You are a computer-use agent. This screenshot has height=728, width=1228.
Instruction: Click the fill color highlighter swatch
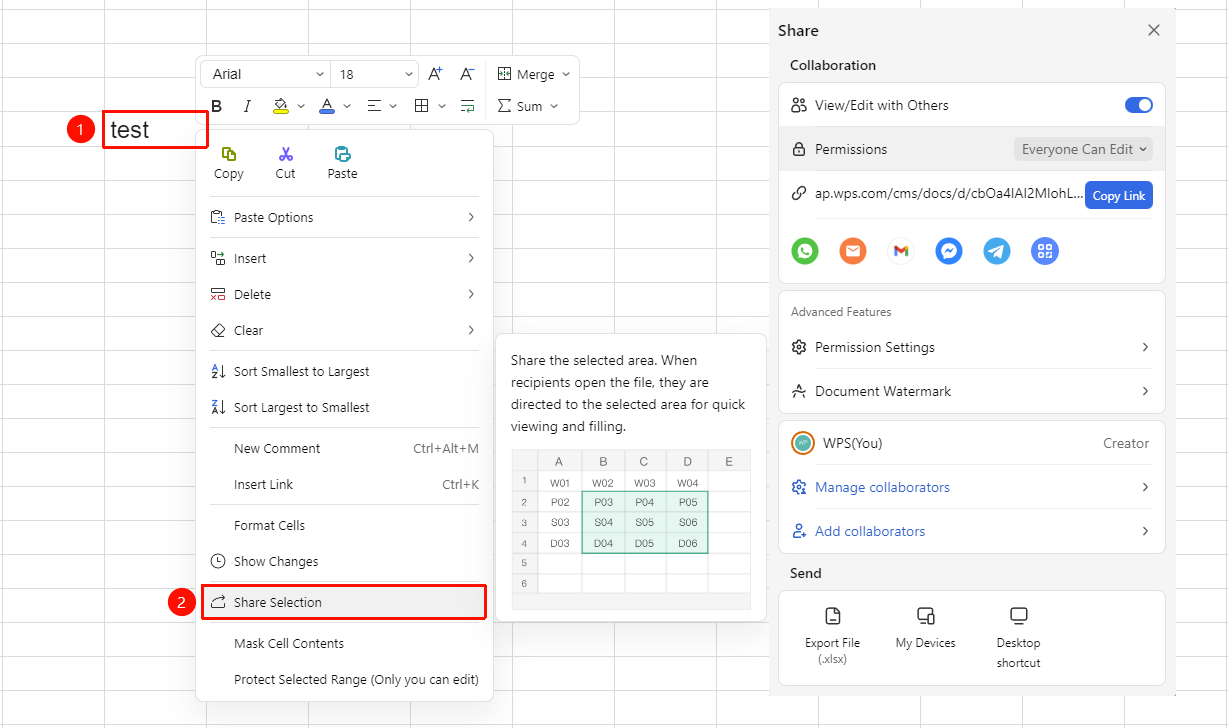pyautogui.click(x=280, y=105)
